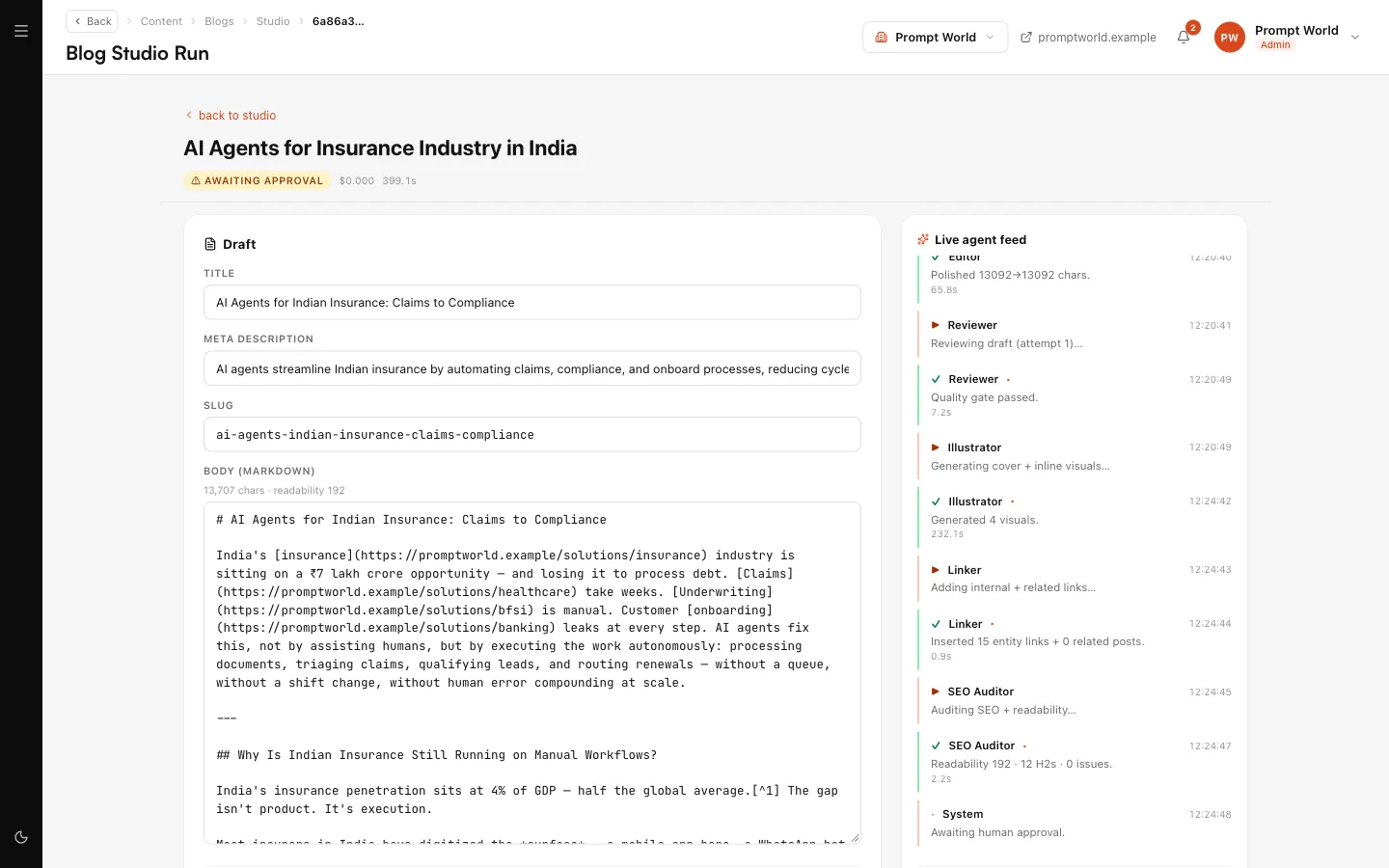Click the Awaiting Approval warning icon

196,180
